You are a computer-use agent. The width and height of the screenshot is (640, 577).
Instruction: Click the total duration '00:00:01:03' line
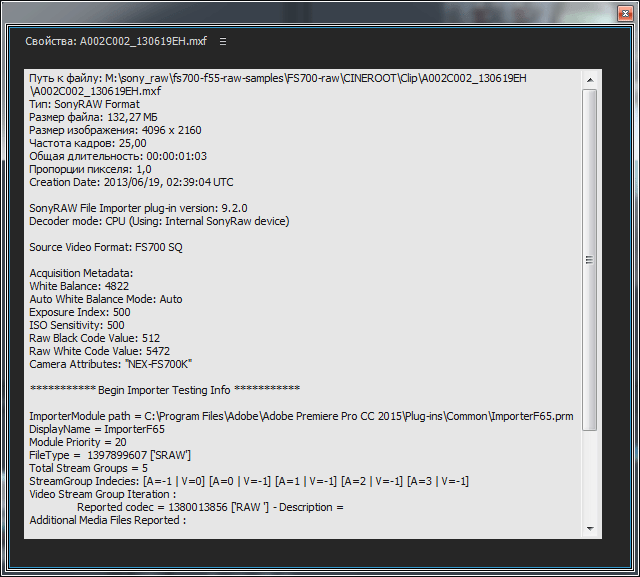tap(118, 156)
